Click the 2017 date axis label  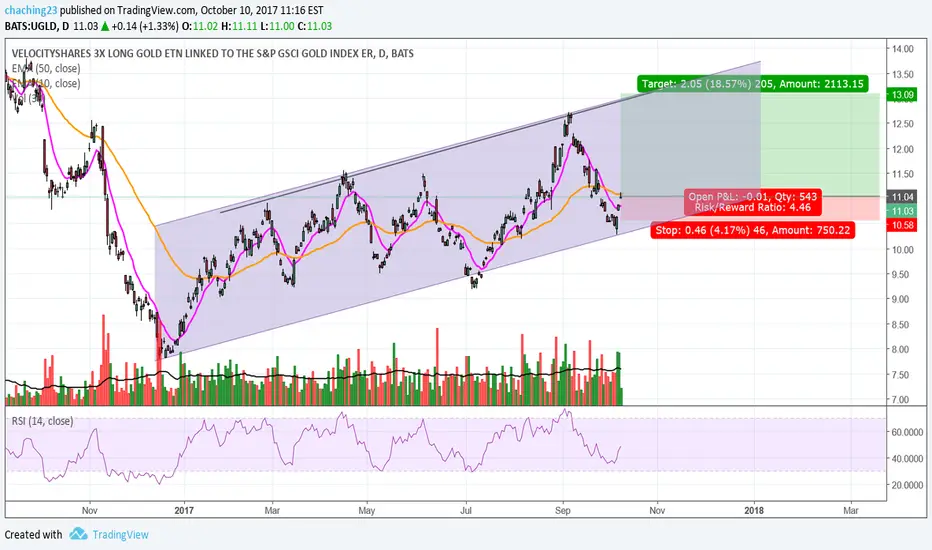[x=184, y=511]
